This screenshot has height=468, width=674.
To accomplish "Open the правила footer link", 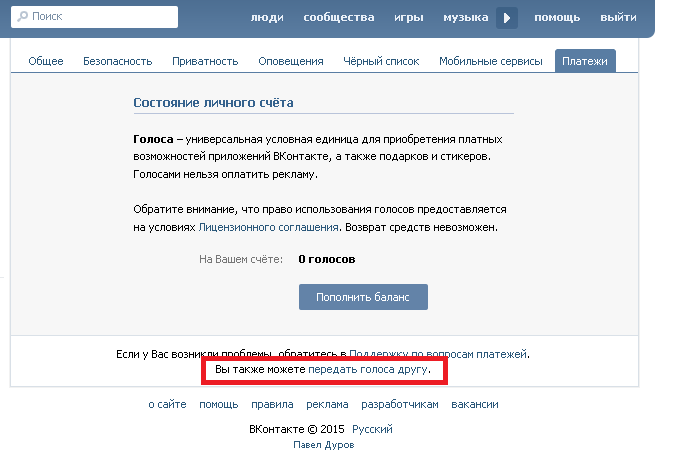I will [272, 404].
